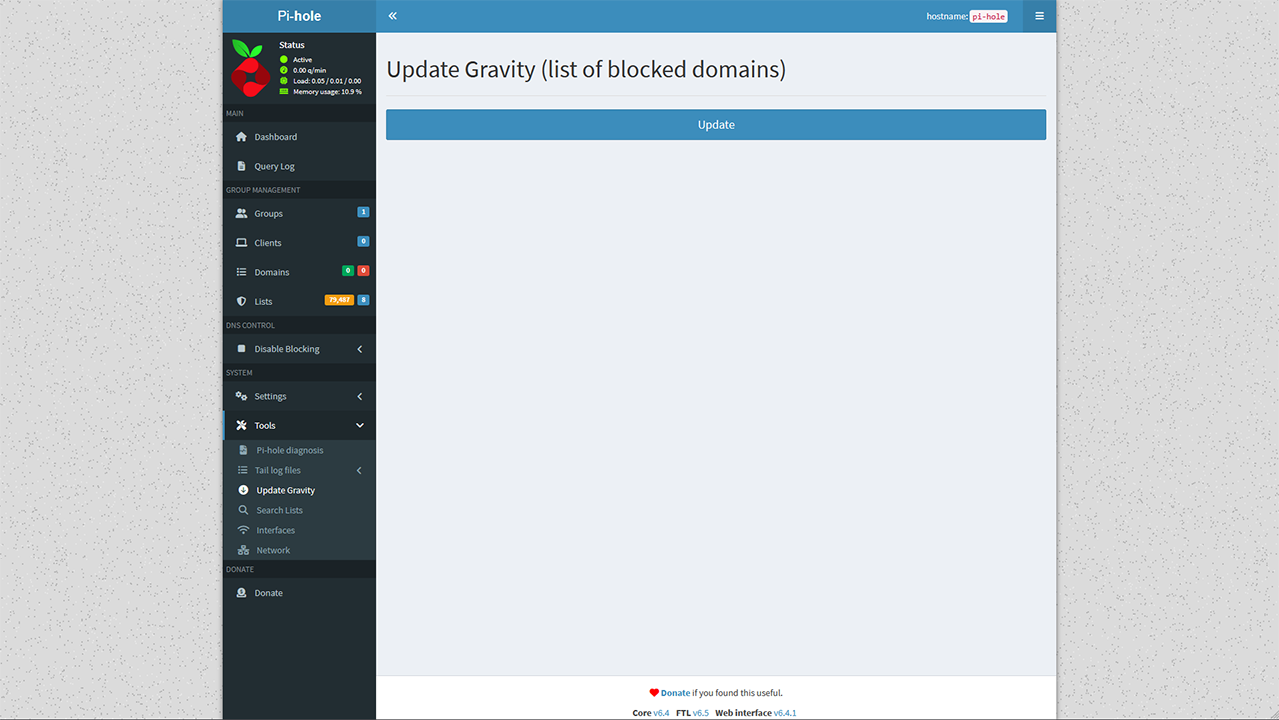The image size is (1279, 720).
Task: Click the Query Log file icon
Action: pyautogui.click(x=241, y=166)
